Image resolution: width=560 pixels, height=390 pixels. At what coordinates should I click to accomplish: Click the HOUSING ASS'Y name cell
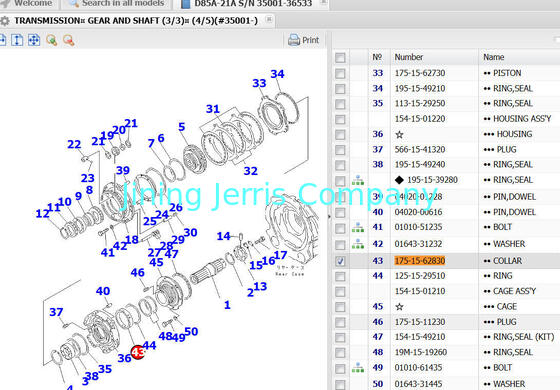pos(517,119)
